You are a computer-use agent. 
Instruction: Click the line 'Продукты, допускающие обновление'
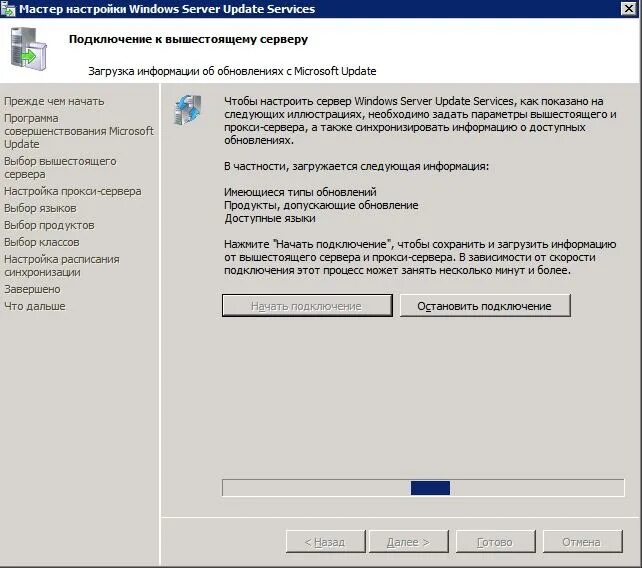point(321,205)
